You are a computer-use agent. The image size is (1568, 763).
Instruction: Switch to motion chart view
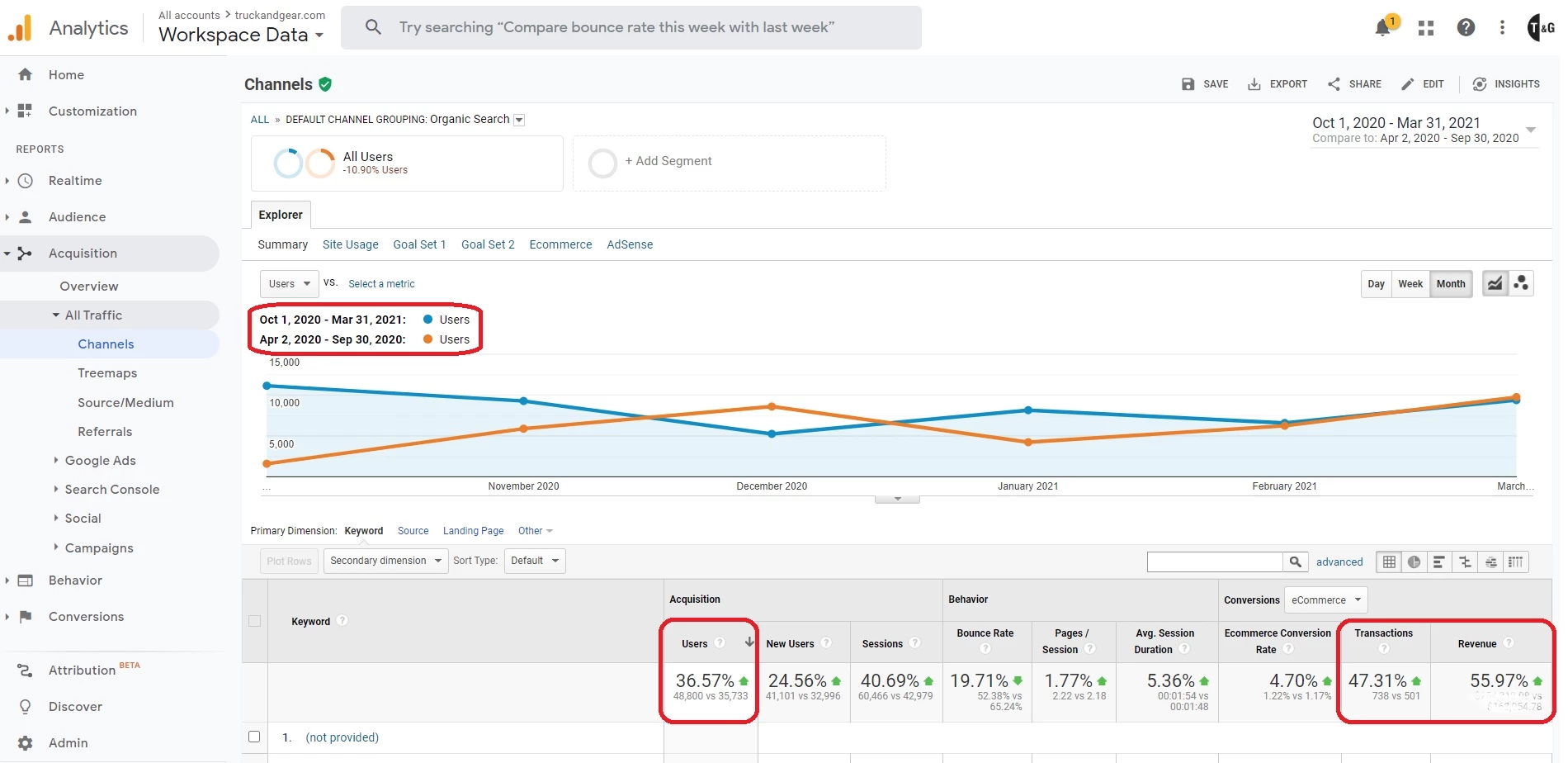(1522, 284)
